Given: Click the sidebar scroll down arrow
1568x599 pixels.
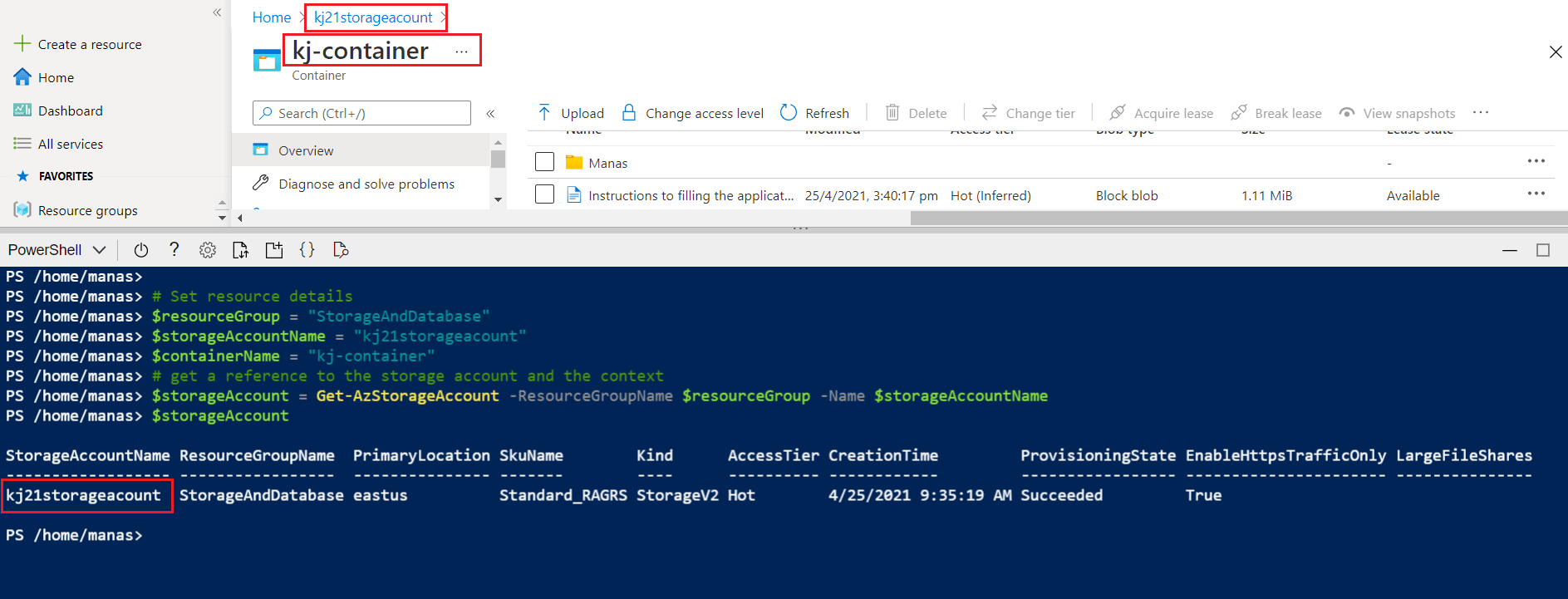Looking at the screenshot, I should [222, 218].
